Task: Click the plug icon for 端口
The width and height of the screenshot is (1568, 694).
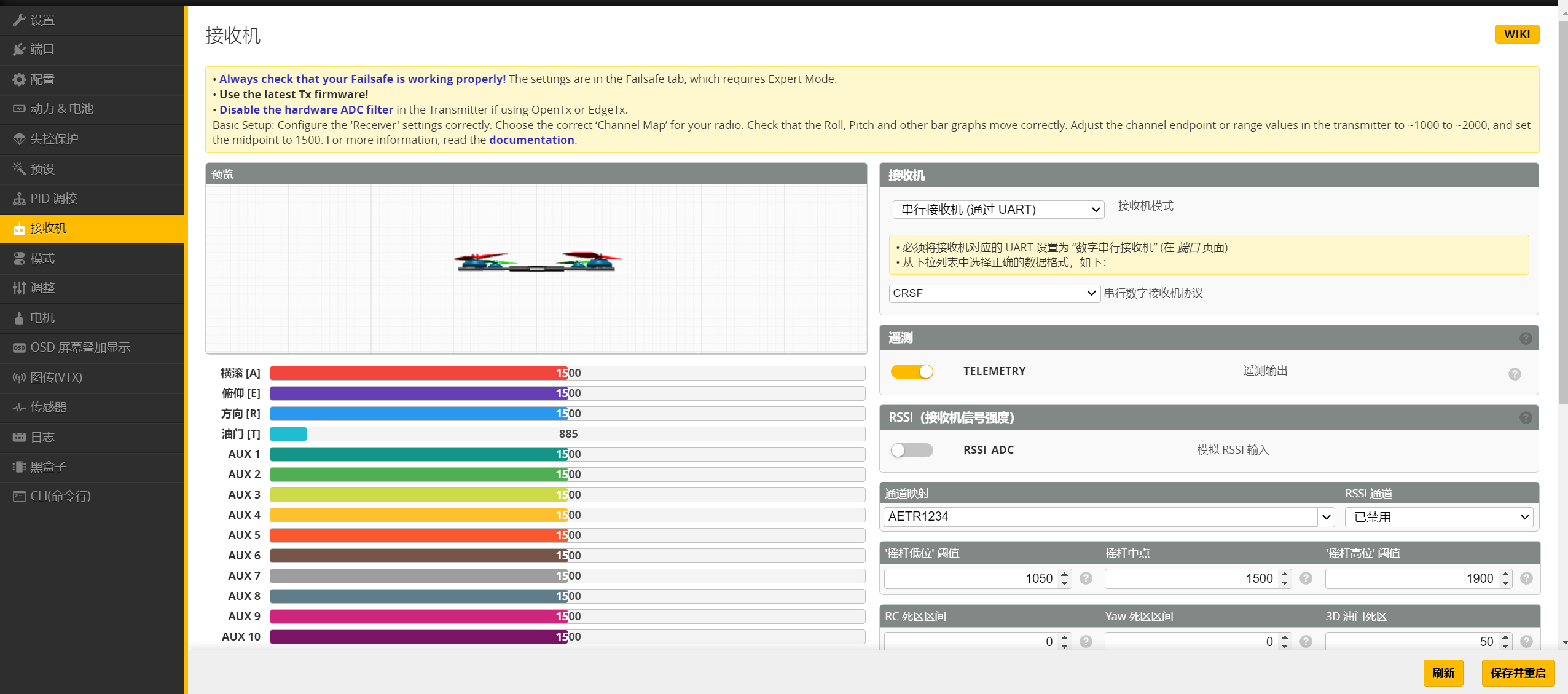Action: click(19, 49)
